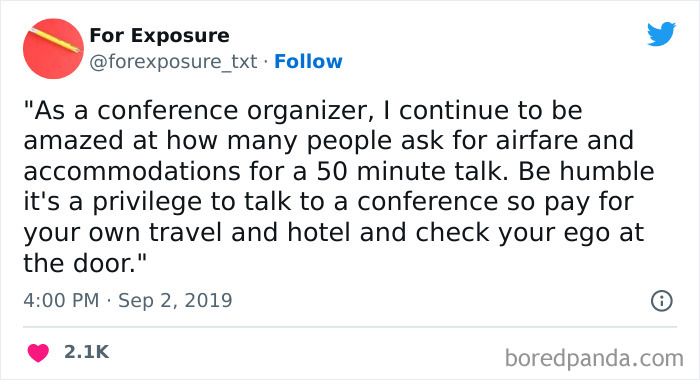
Task: Open the For Exposure profile avatar
Action: [x=53, y=49]
